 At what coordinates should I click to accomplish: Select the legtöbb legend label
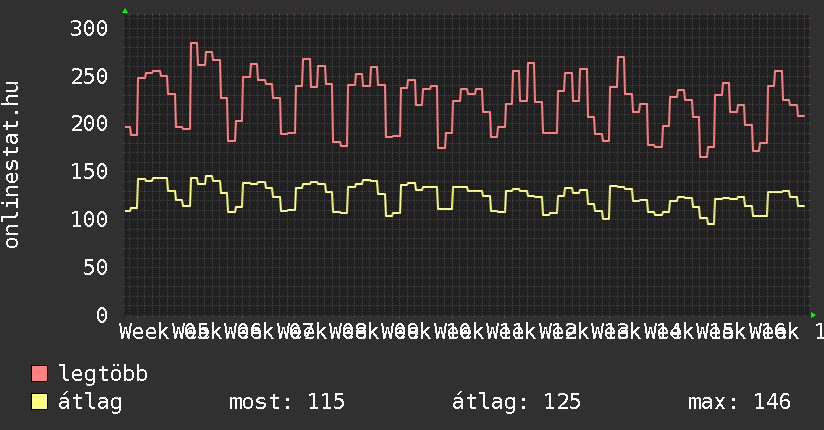point(103,374)
